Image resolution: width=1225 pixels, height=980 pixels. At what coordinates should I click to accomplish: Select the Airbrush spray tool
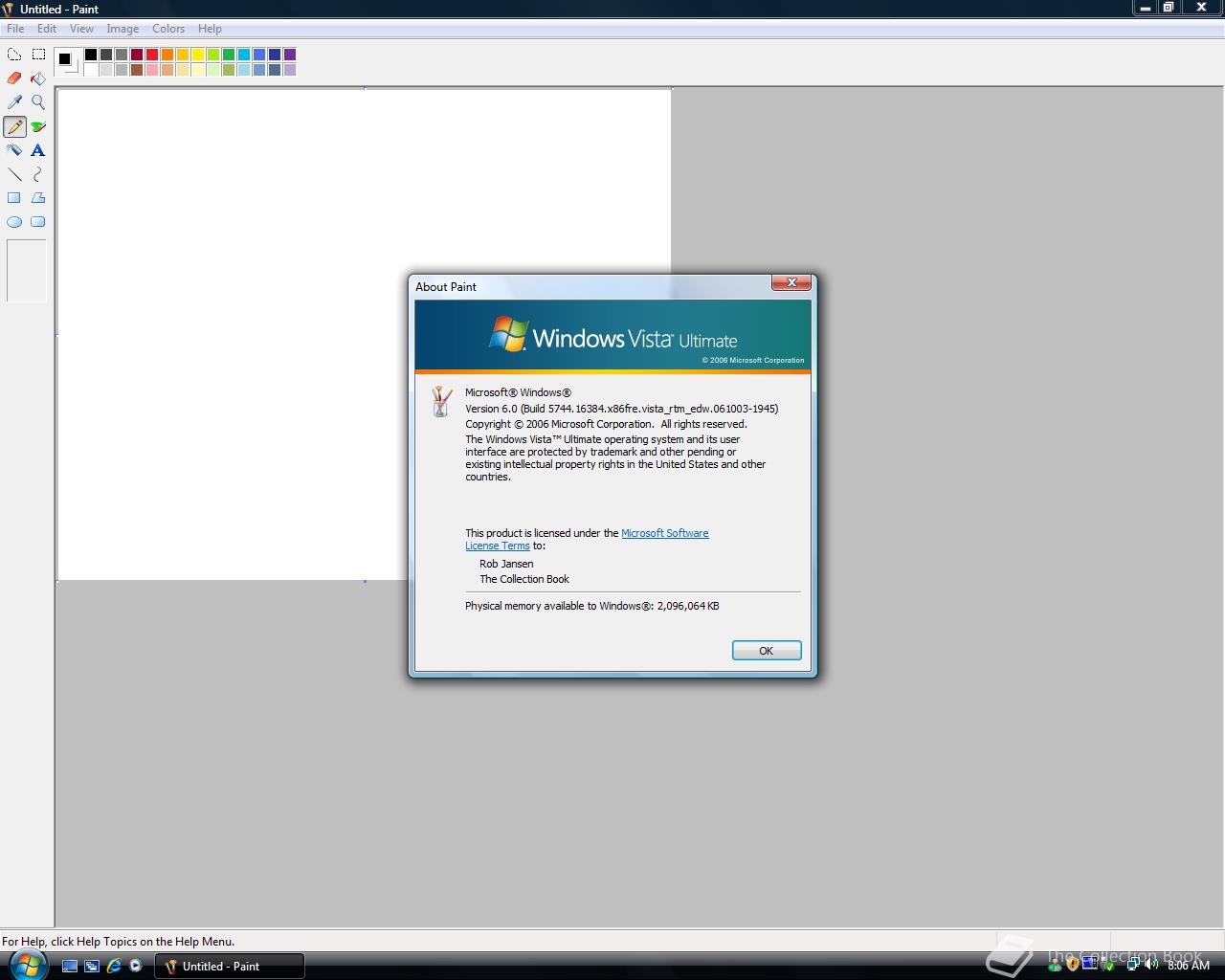(x=14, y=150)
